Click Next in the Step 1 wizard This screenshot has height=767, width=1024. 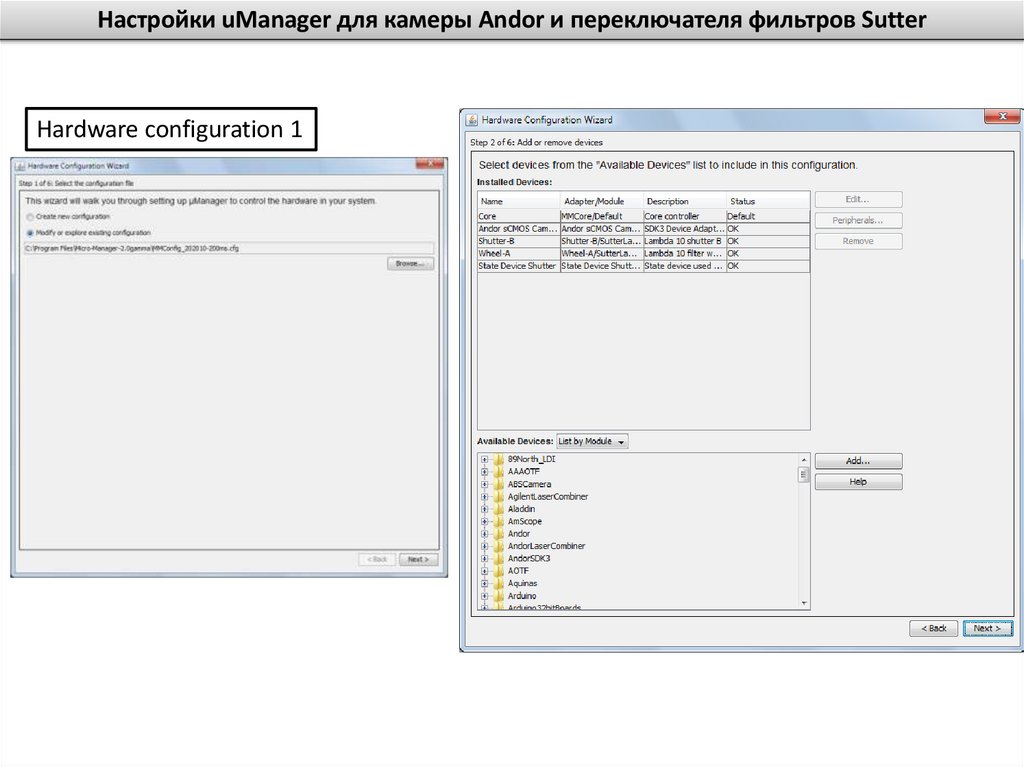click(x=419, y=559)
